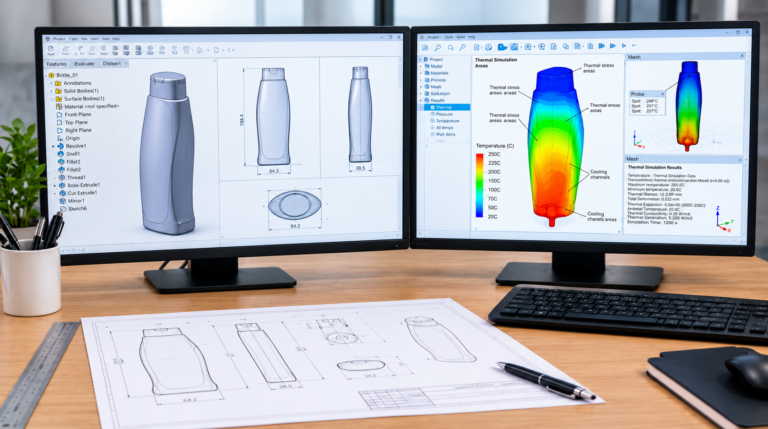Image resolution: width=768 pixels, height=429 pixels.
Task: Close the upper Mesh panel
Action: 742,57
